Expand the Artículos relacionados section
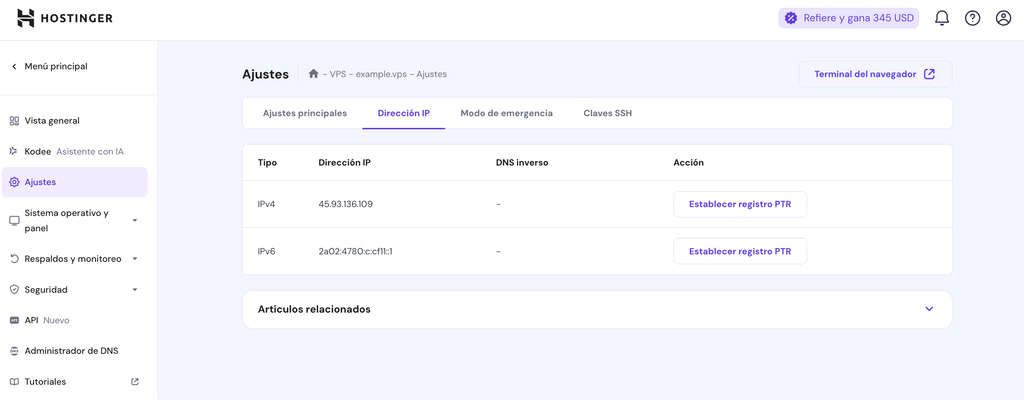Viewport: 1024px width, 400px height. (928, 309)
